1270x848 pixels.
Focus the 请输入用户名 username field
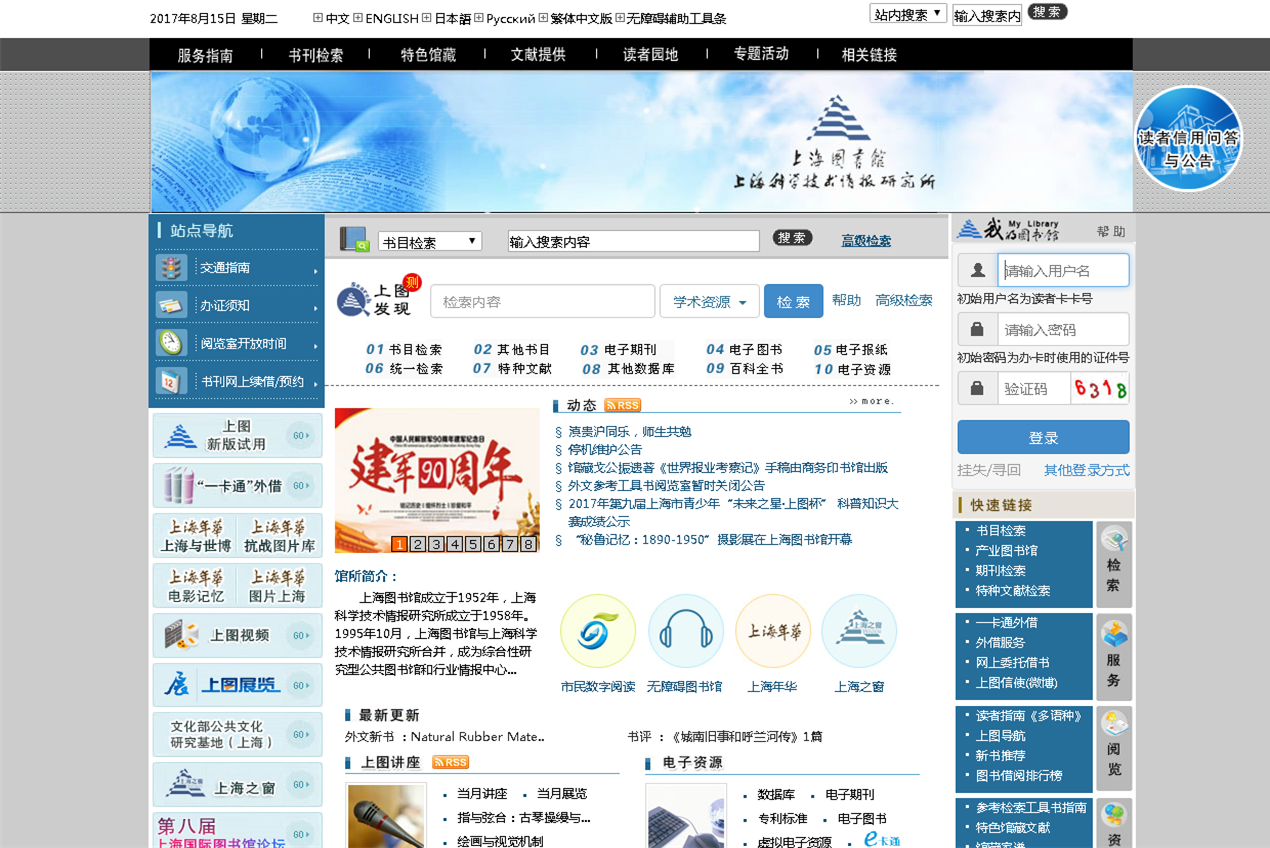[1063, 270]
